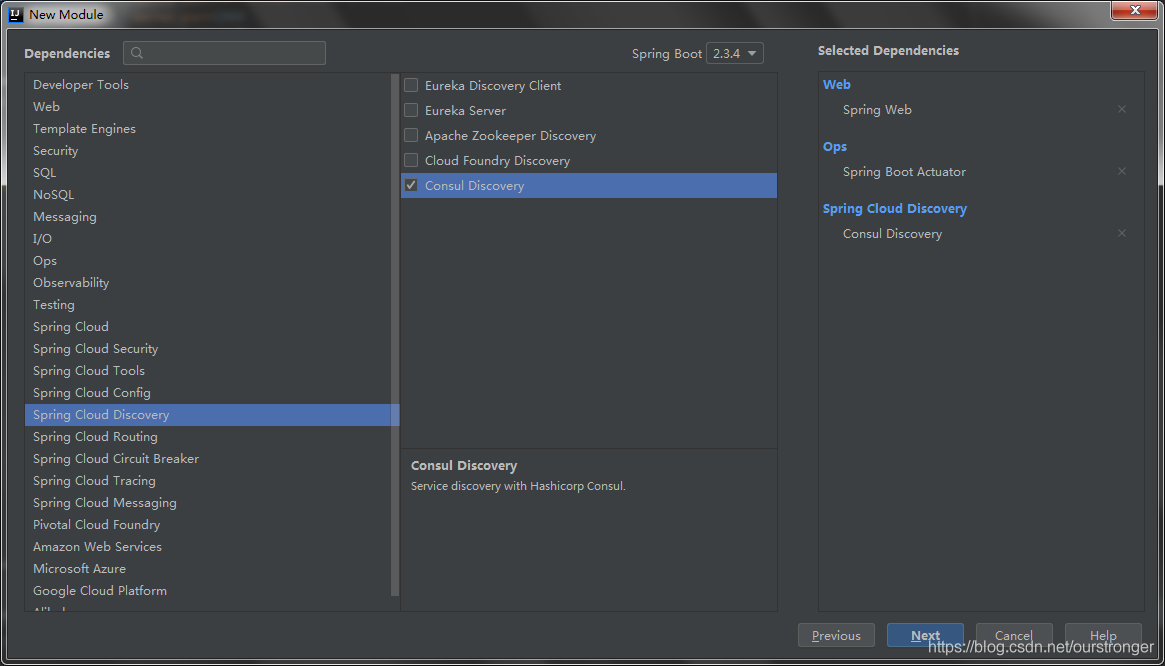The image size is (1165, 666).
Task: Click the Previous button
Action: tap(836, 636)
